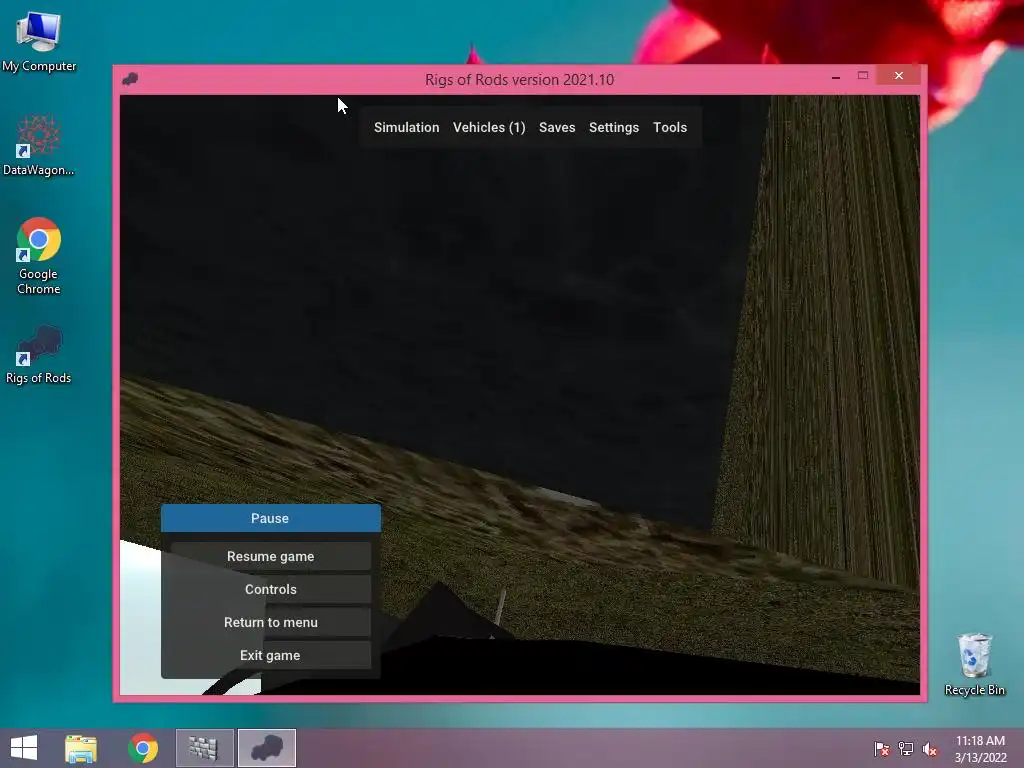Launch Chrome from the taskbar

coord(143,748)
